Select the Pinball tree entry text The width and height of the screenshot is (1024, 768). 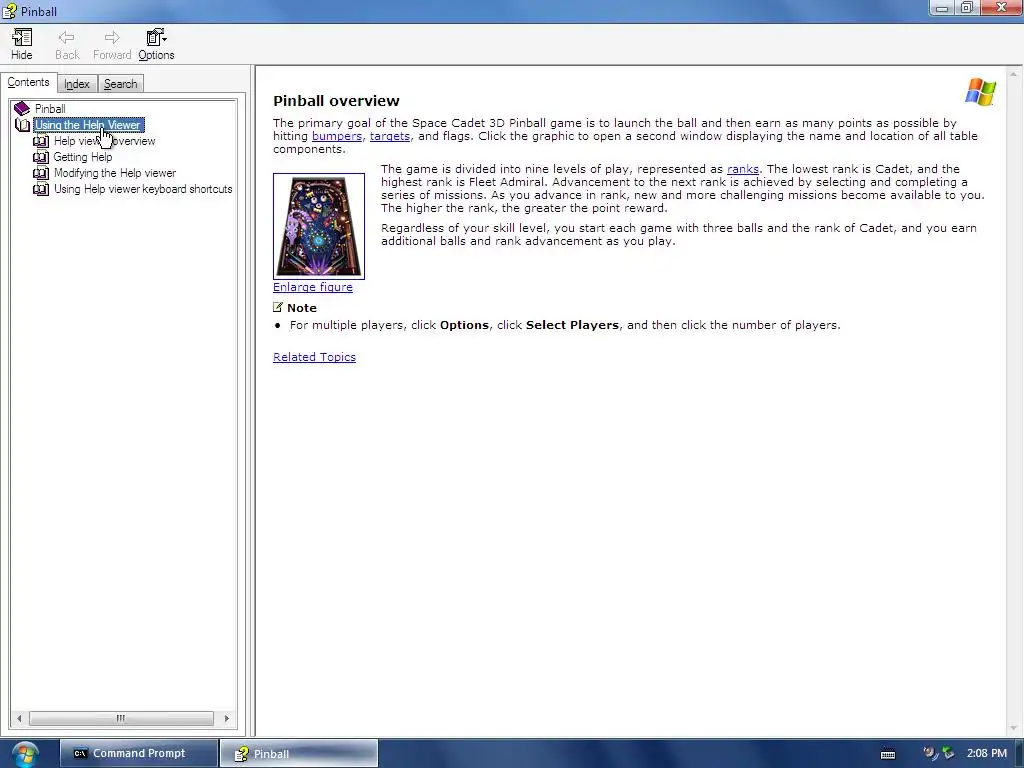click(50, 109)
